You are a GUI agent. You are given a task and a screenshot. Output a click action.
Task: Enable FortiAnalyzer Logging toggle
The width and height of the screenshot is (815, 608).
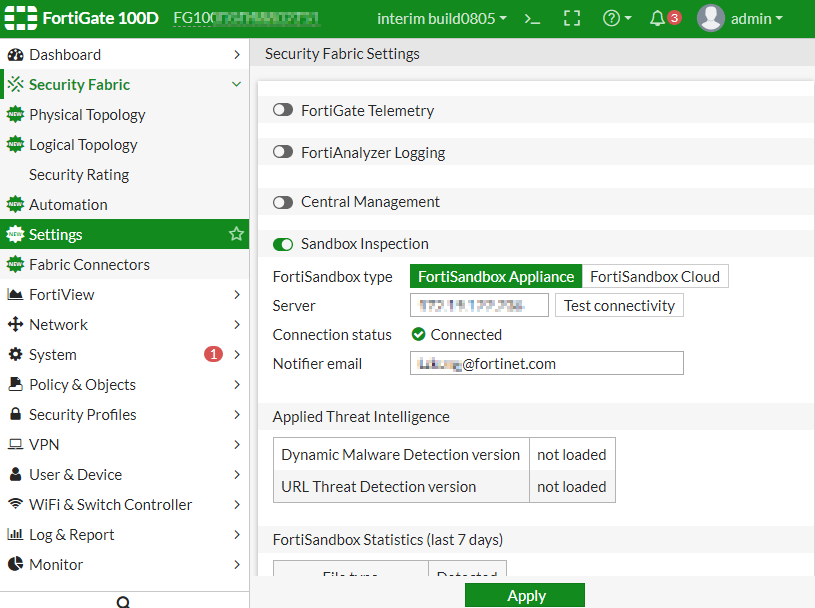[x=283, y=152]
